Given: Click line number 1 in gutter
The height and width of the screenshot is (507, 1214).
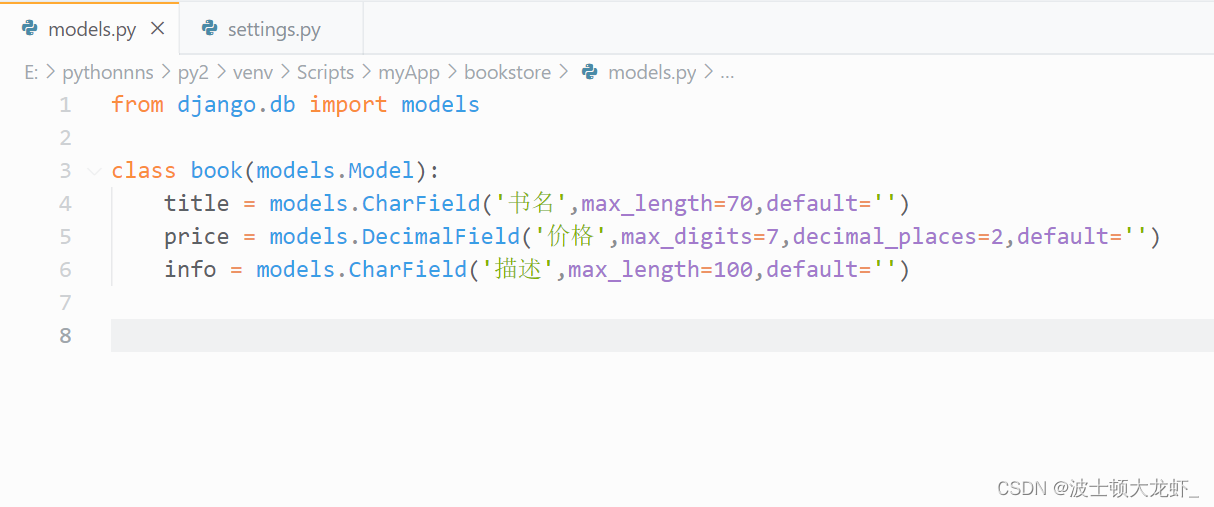Looking at the screenshot, I should coord(65,105).
